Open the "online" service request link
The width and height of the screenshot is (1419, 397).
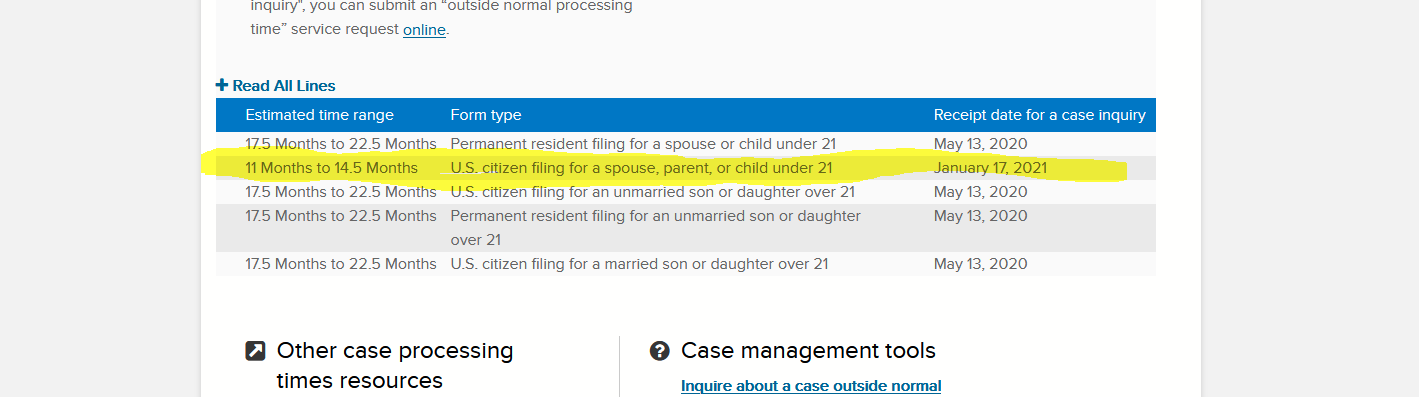(x=424, y=30)
